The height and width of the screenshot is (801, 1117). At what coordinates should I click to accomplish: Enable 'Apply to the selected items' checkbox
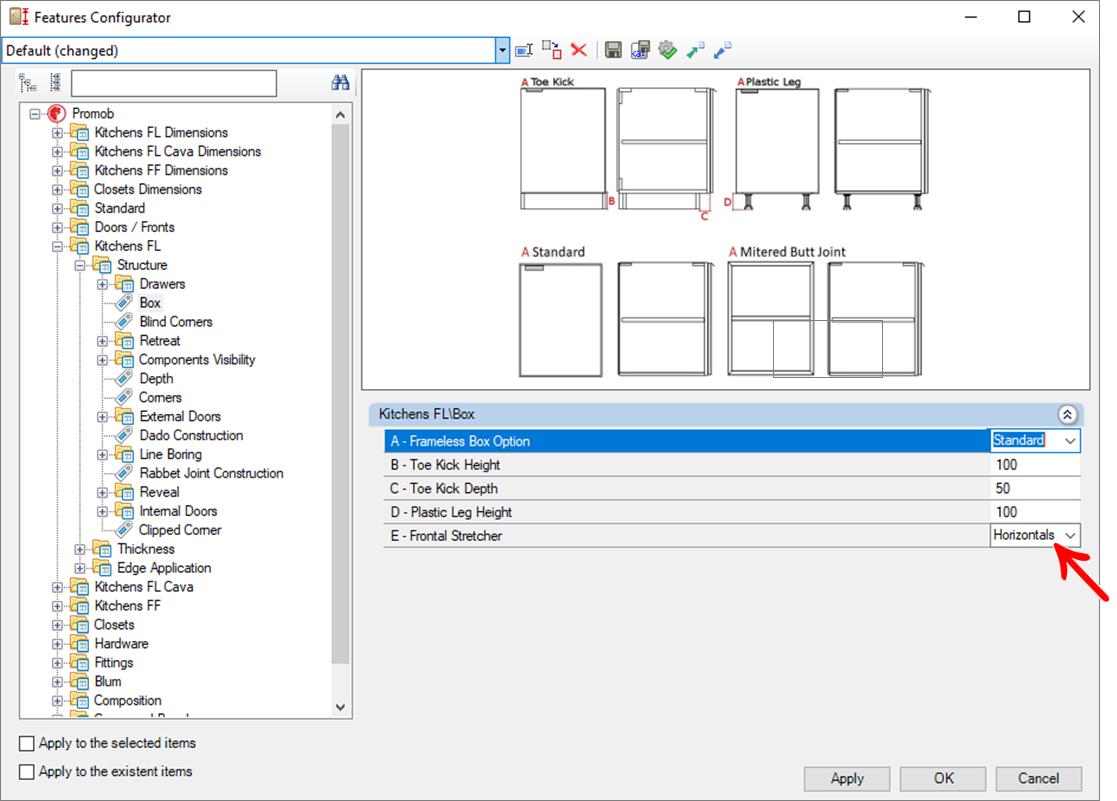[27, 744]
